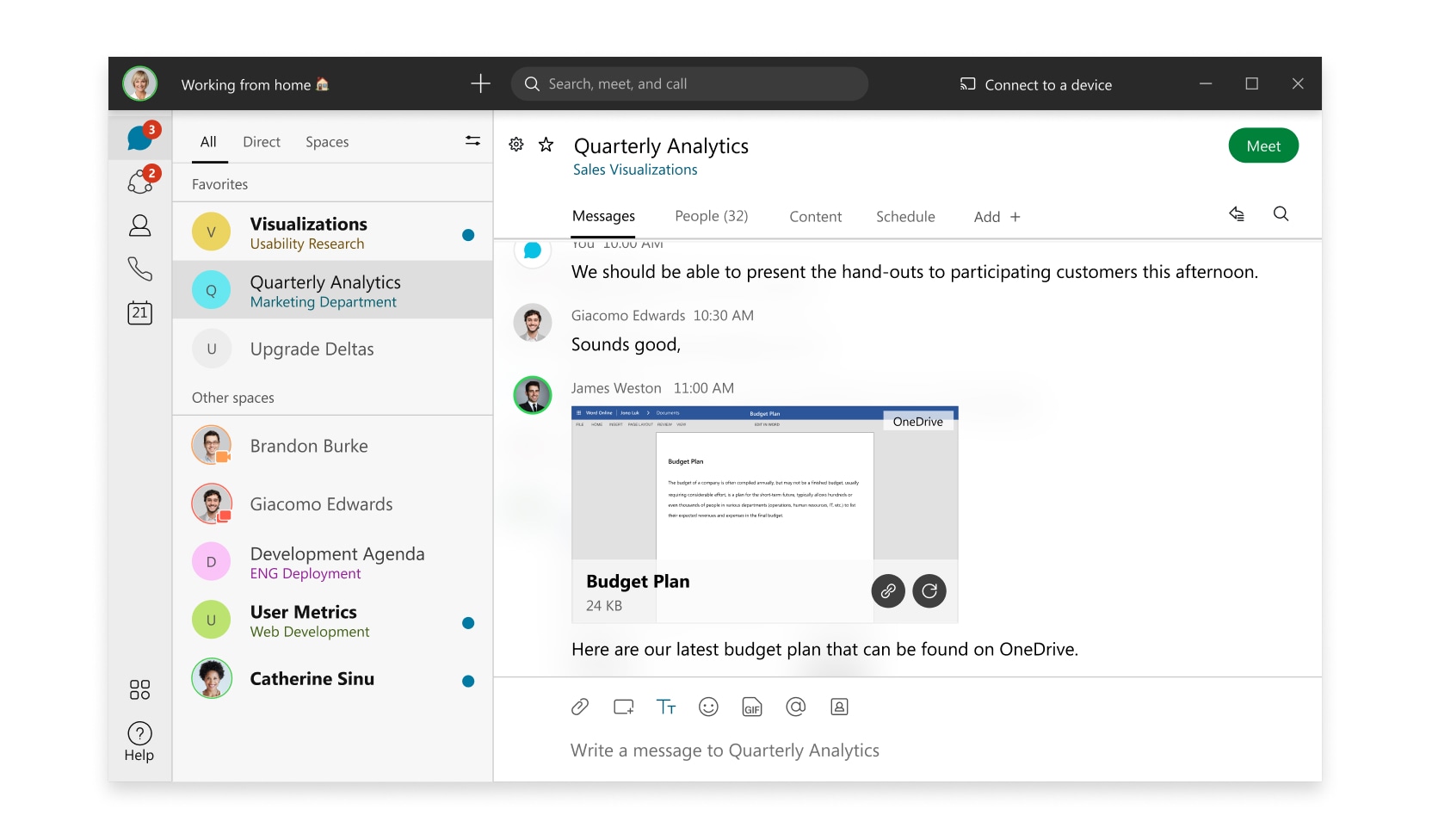
Task: Click the personal meeting room icon
Action: pos(839,707)
